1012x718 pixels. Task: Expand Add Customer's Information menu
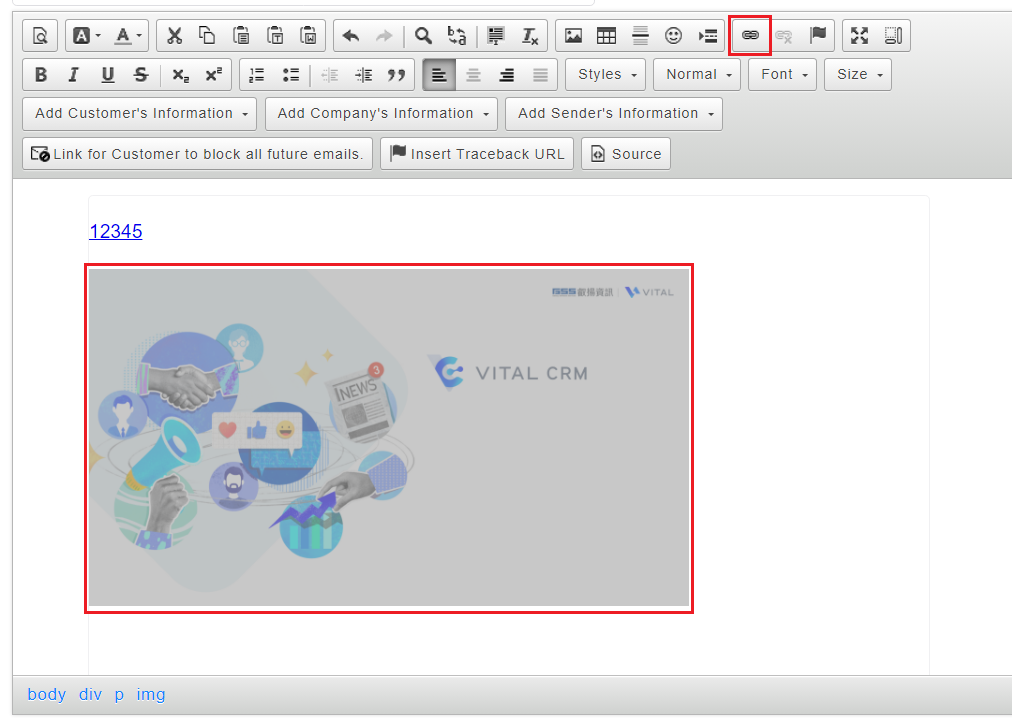[140, 114]
